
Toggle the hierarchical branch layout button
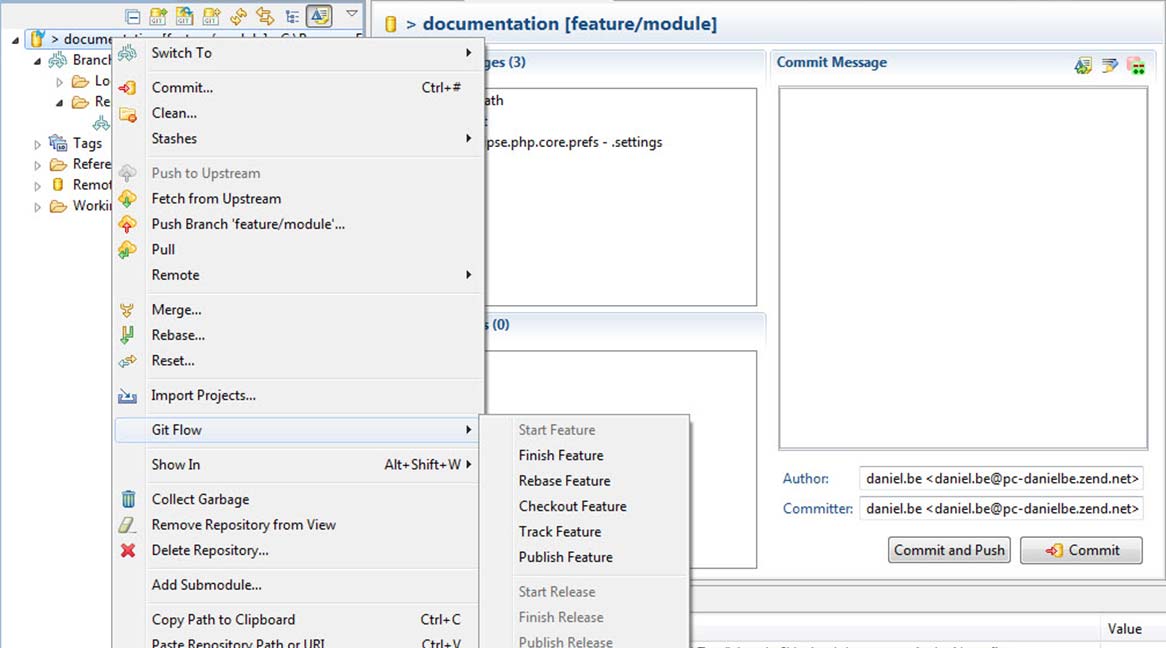tap(292, 16)
